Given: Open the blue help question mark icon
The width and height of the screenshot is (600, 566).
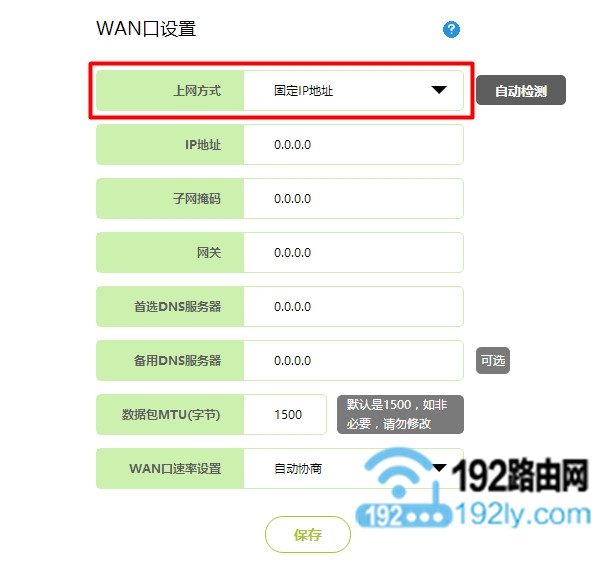Looking at the screenshot, I should click(x=451, y=29).
